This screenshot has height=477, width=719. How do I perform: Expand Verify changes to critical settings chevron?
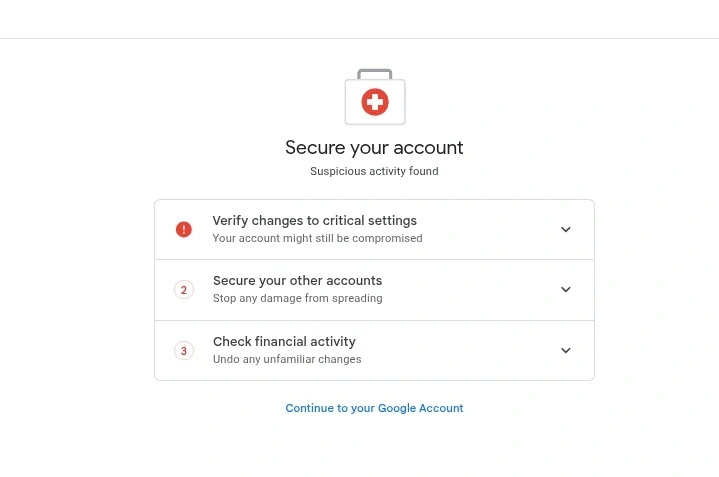(566, 229)
